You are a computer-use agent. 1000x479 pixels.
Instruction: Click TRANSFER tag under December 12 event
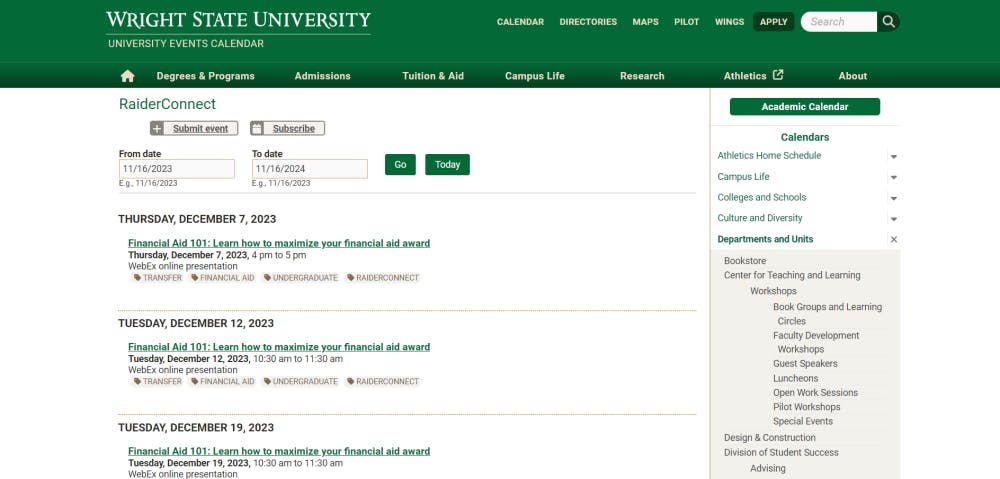click(x=158, y=381)
